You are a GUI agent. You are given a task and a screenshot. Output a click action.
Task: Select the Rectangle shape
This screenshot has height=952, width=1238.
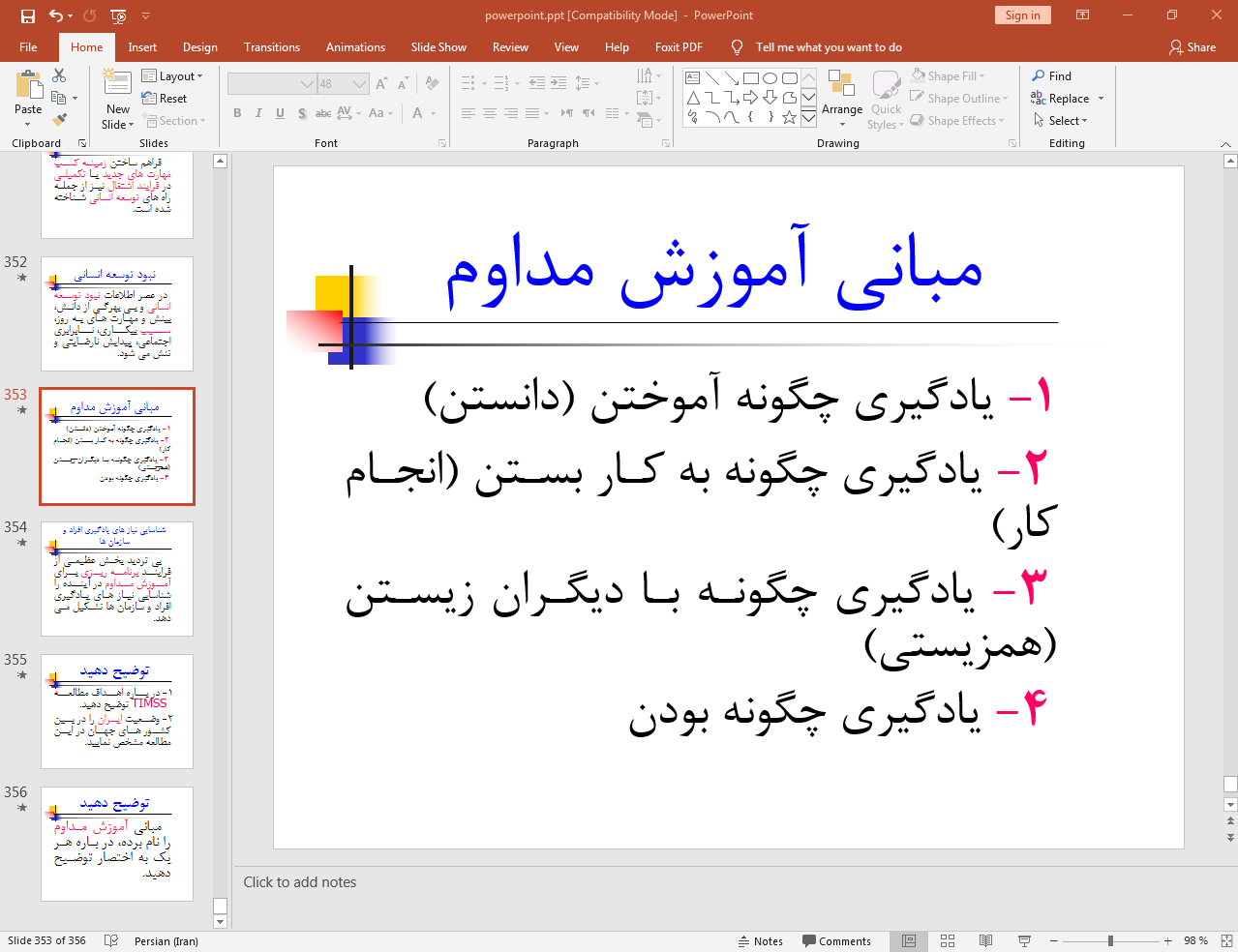pos(751,78)
